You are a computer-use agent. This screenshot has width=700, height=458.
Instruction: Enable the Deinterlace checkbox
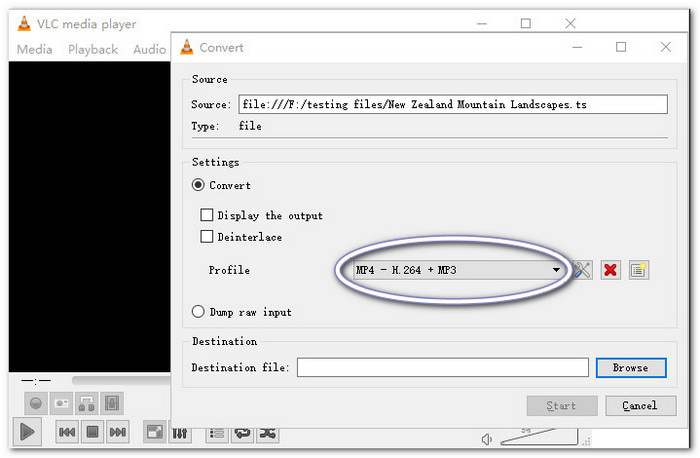(206, 236)
